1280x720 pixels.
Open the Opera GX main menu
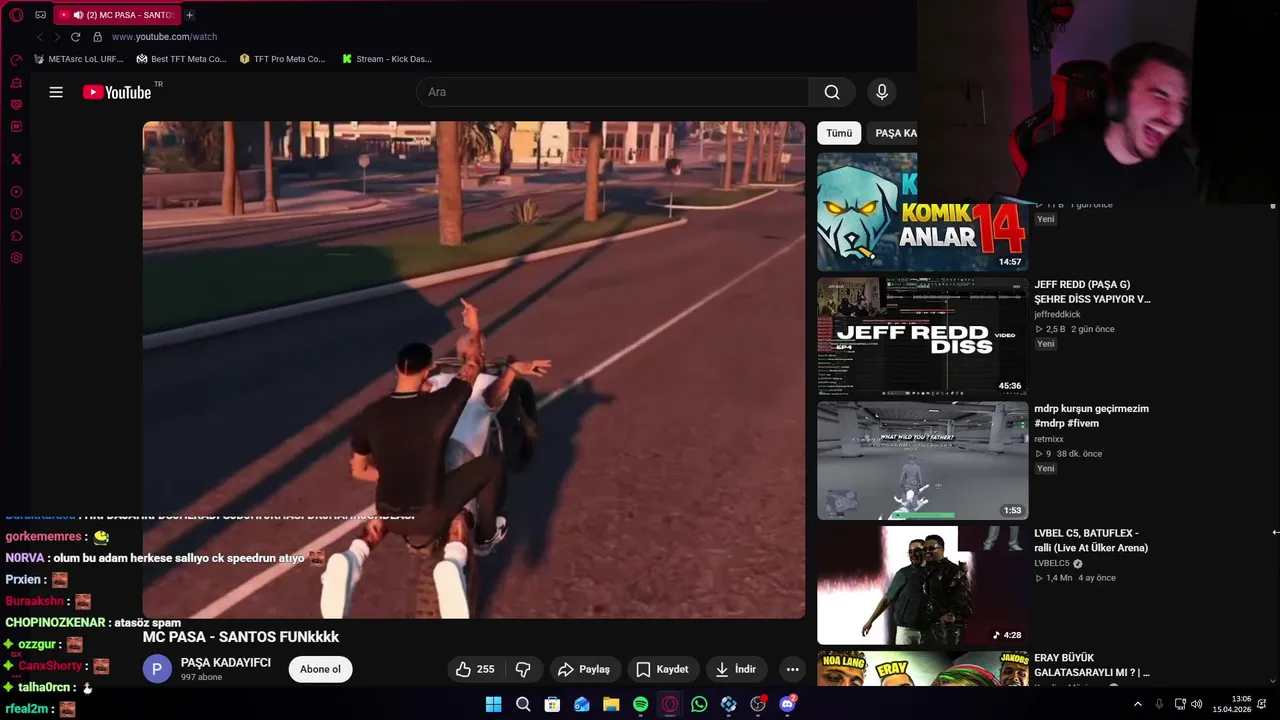tap(16, 15)
